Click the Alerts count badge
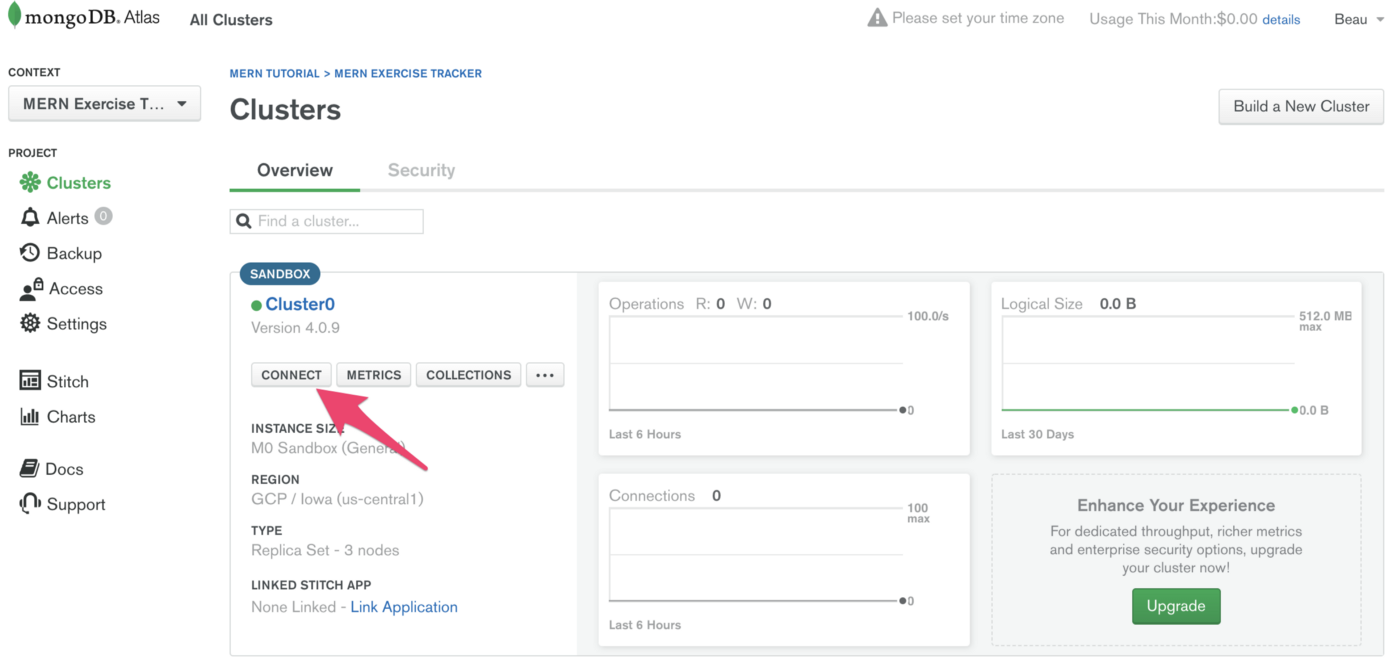 [103, 216]
